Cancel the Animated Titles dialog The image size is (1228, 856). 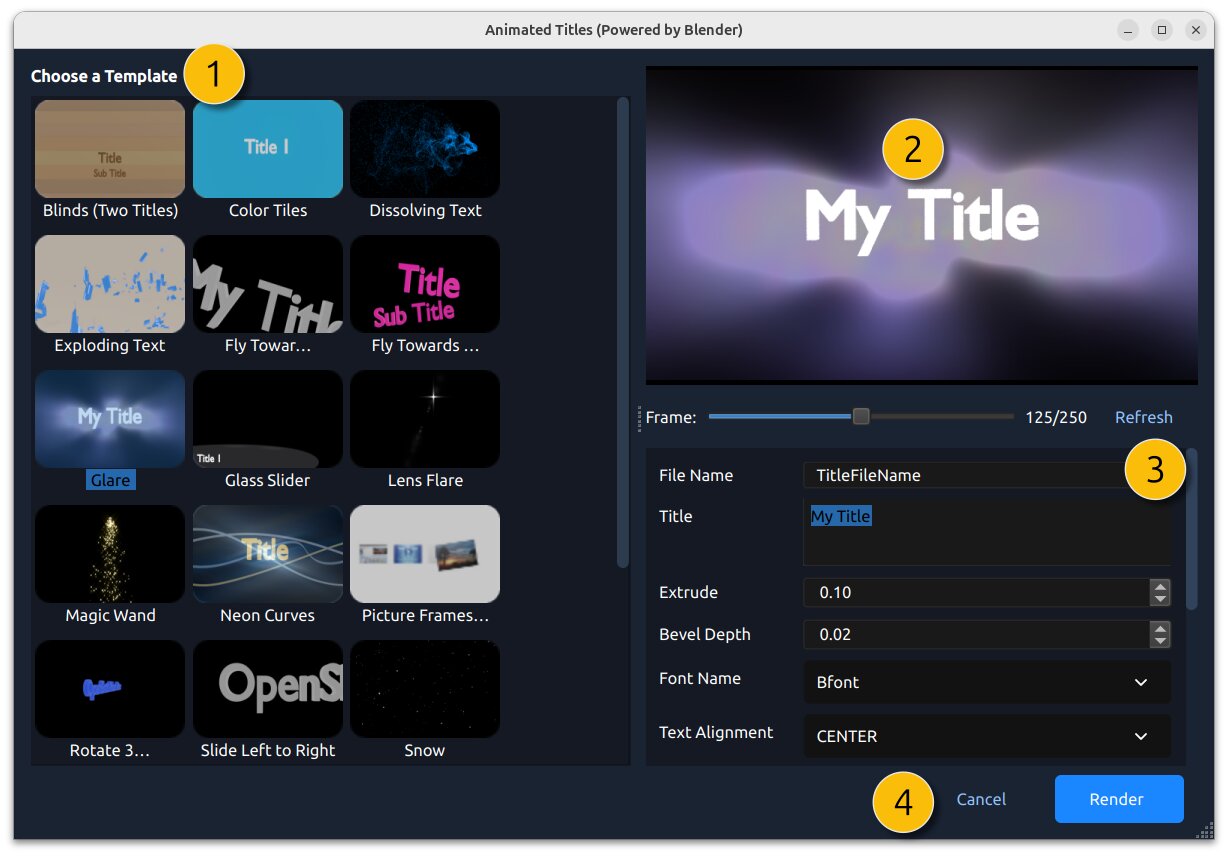[981, 799]
